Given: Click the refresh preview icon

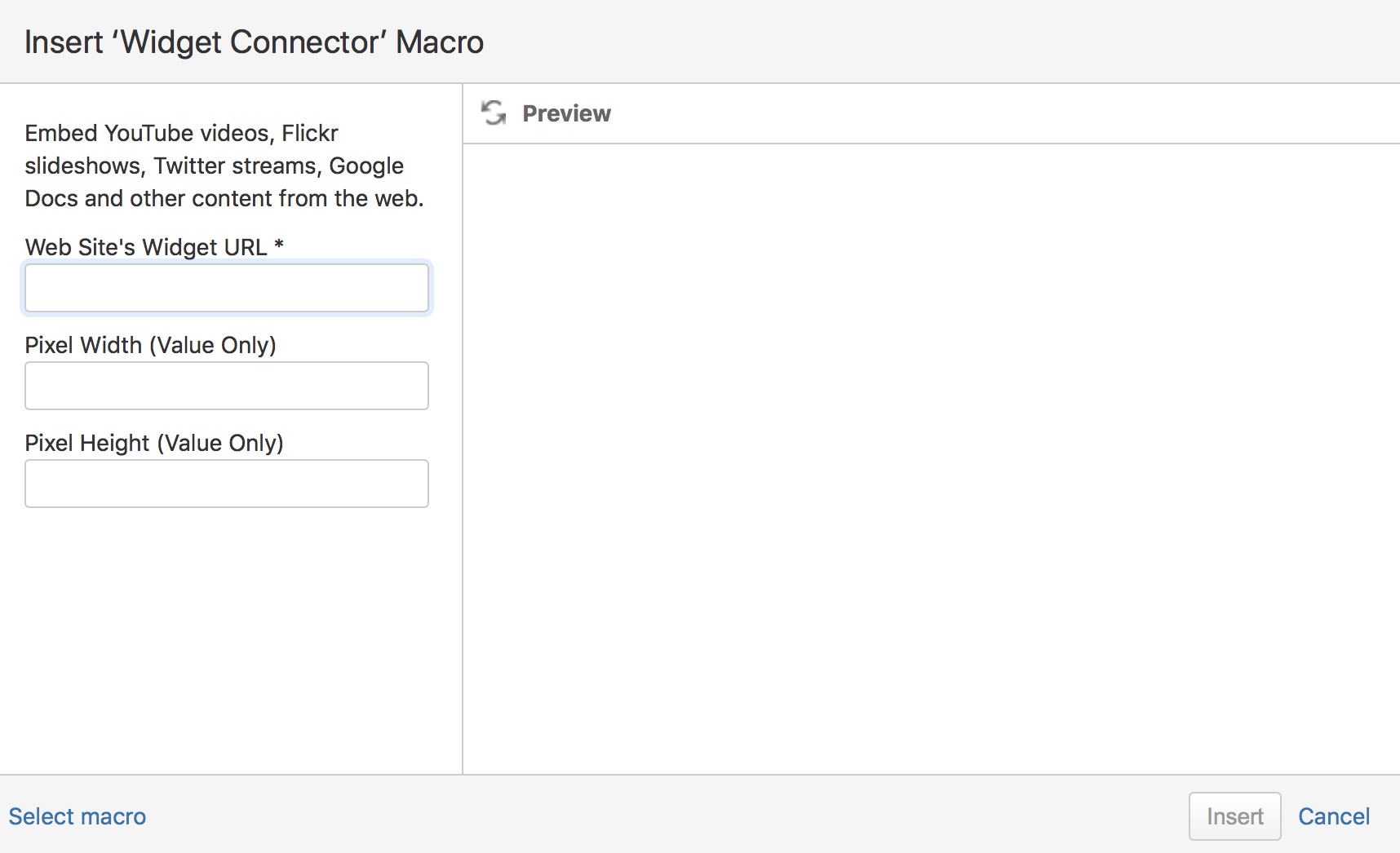Looking at the screenshot, I should point(494,113).
